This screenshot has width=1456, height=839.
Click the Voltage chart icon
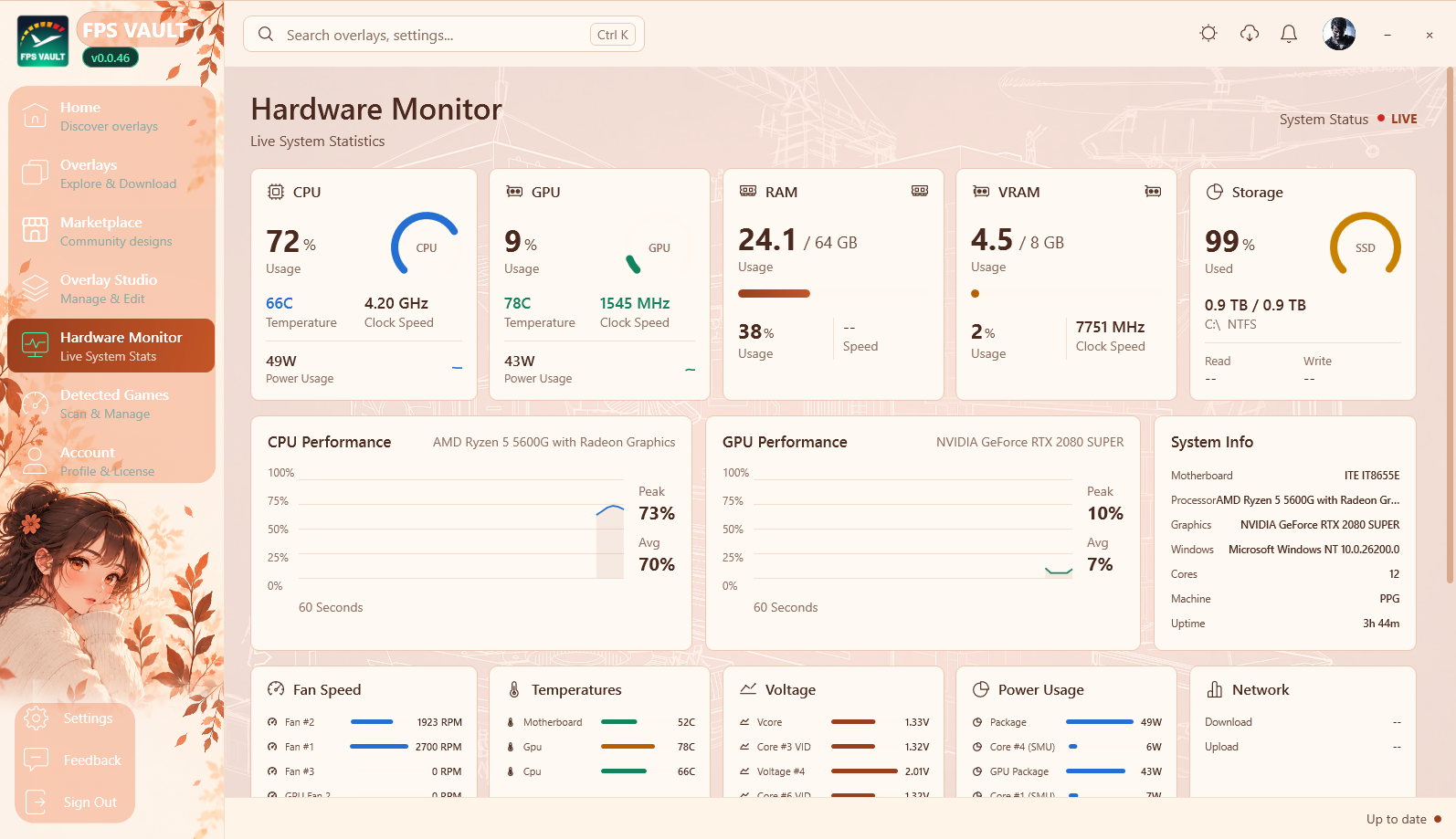(748, 689)
